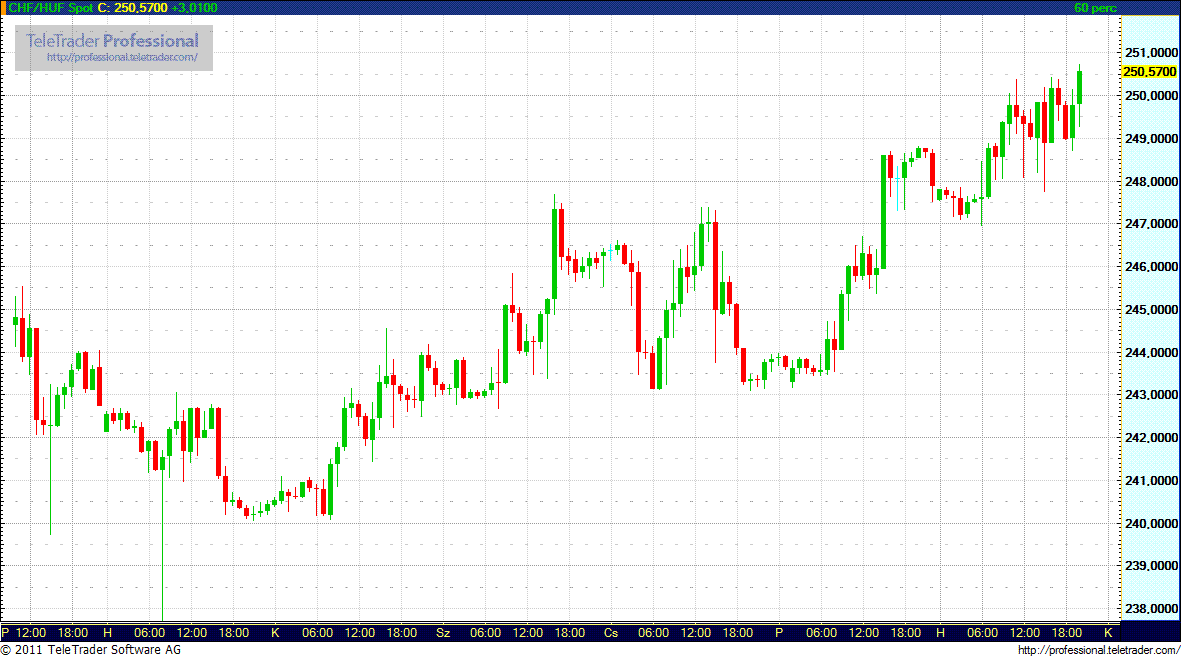Pick the 248,0000 price axis label
The width and height of the screenshot is (1181, 659).
(1149, 181)
